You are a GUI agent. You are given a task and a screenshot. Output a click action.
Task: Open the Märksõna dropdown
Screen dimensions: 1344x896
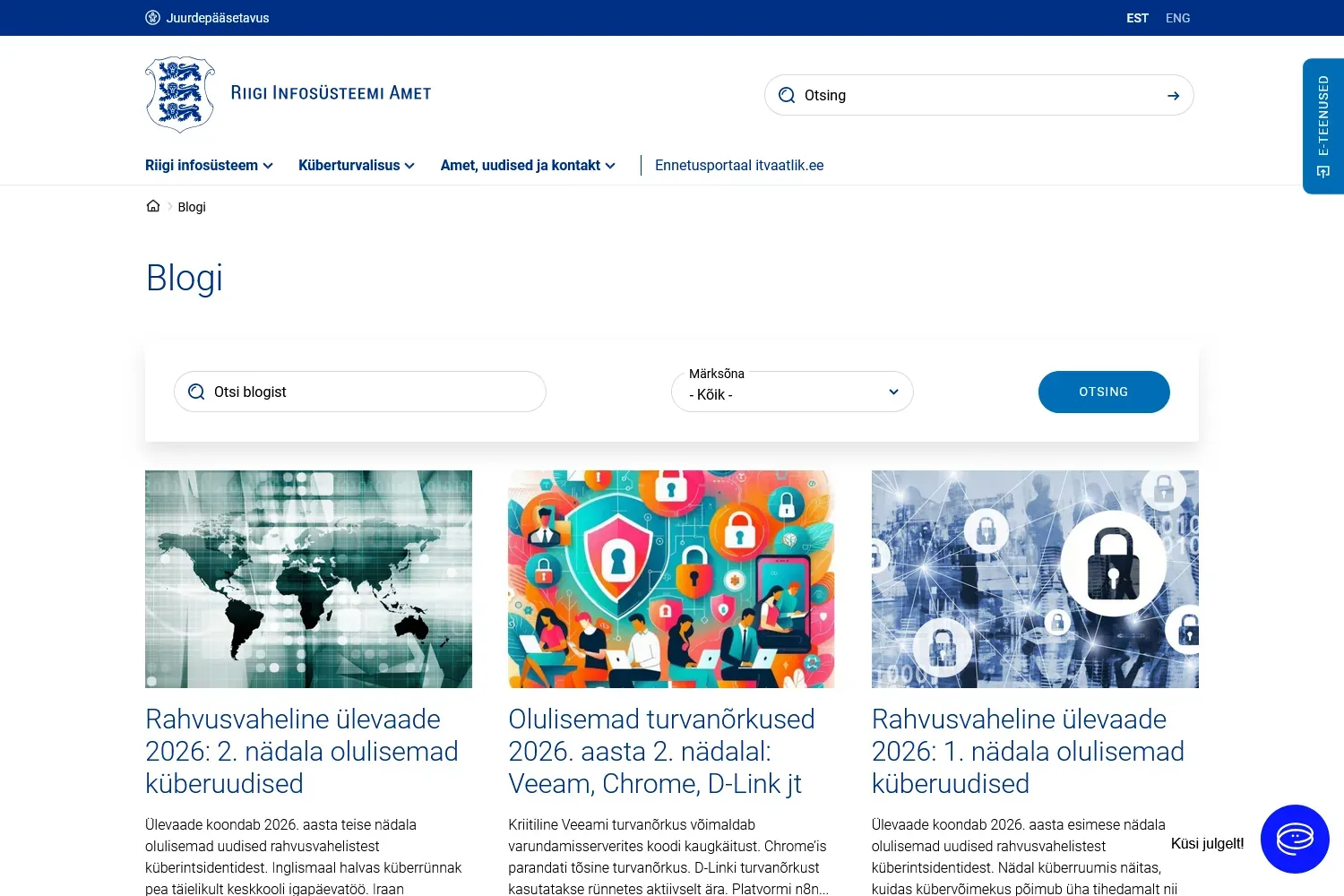[x=792, y=393]
